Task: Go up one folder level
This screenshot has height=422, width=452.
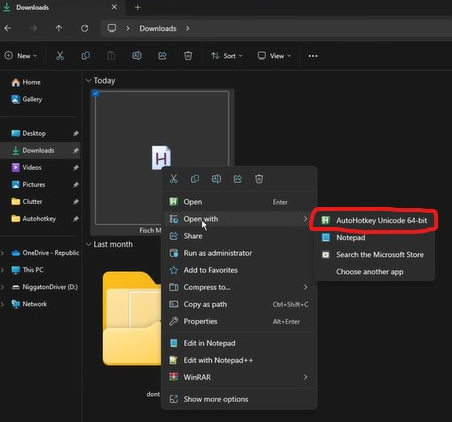Action: click(59, 28)
